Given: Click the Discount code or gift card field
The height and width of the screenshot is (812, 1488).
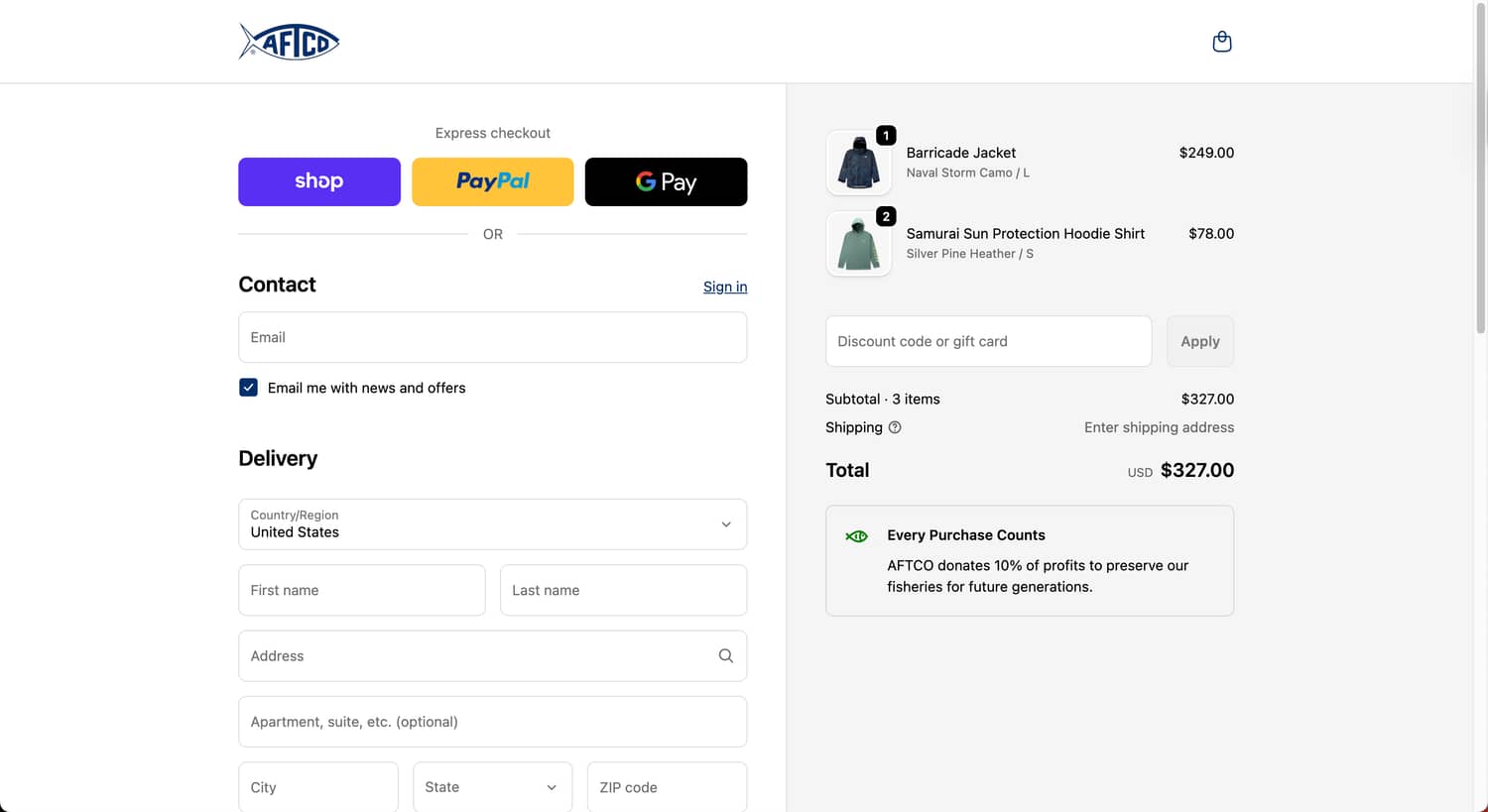Looking at the screenshot, I should coord(988,341).
